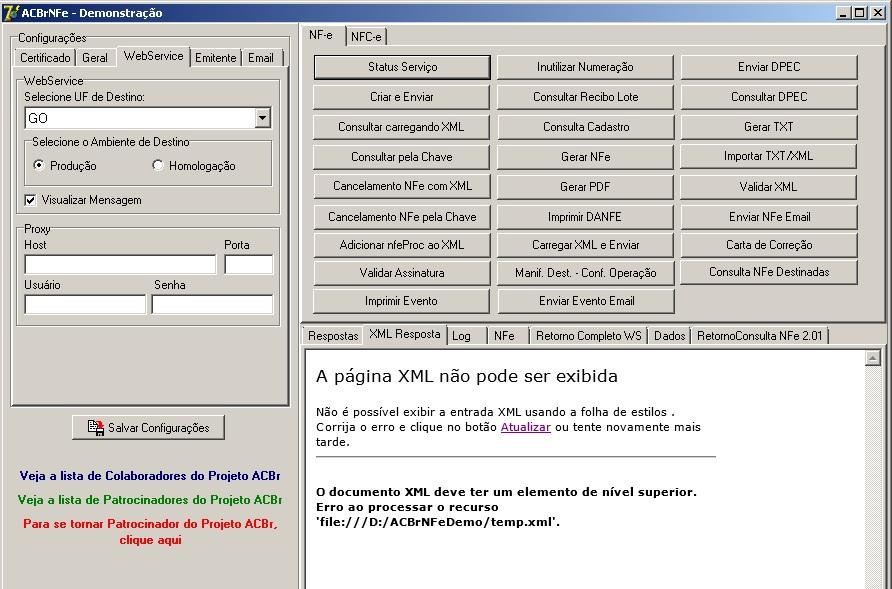Click the Enviar DPEC button

(769, 67)
